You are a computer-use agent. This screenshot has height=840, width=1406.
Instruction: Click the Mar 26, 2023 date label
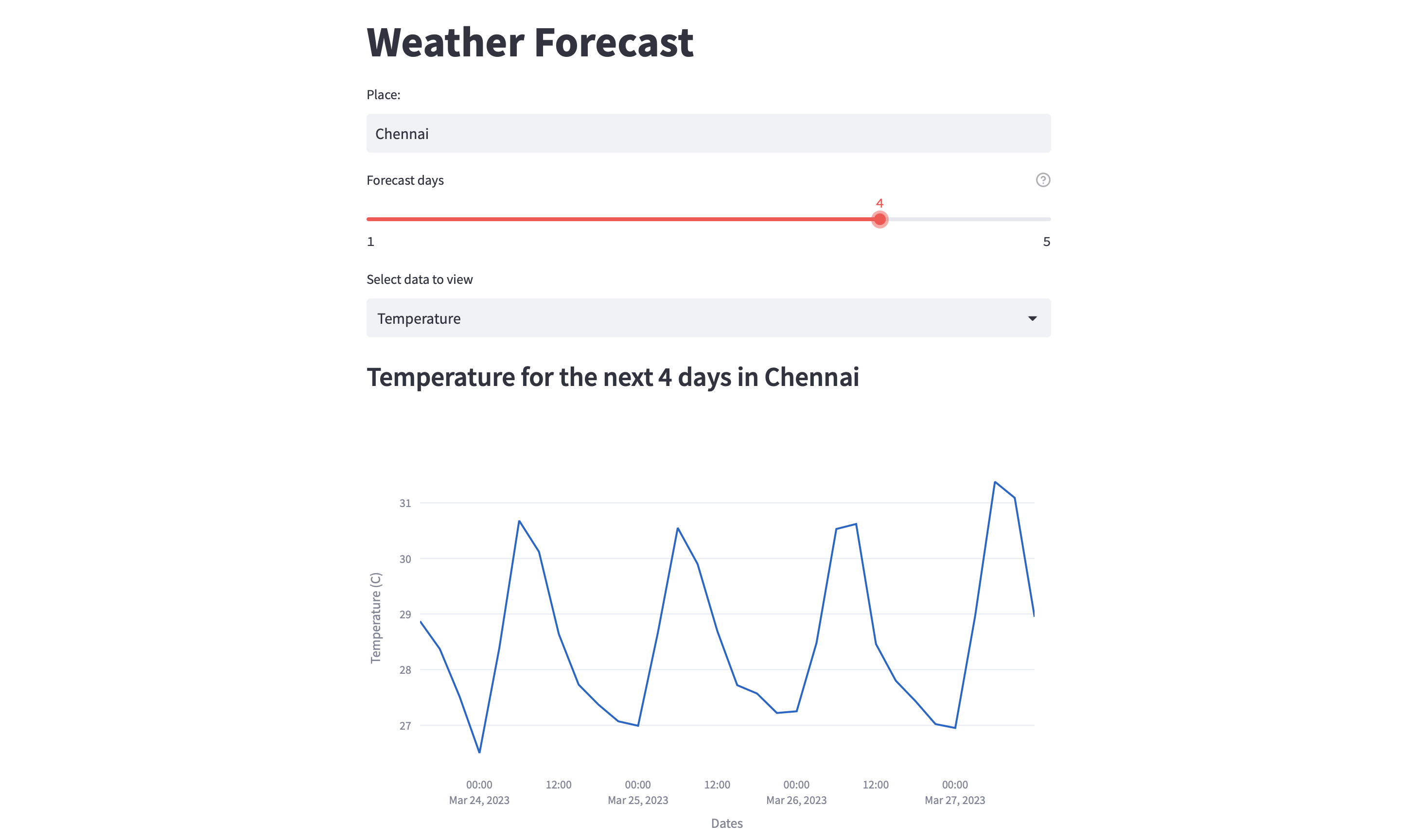[x=796, y=800]
